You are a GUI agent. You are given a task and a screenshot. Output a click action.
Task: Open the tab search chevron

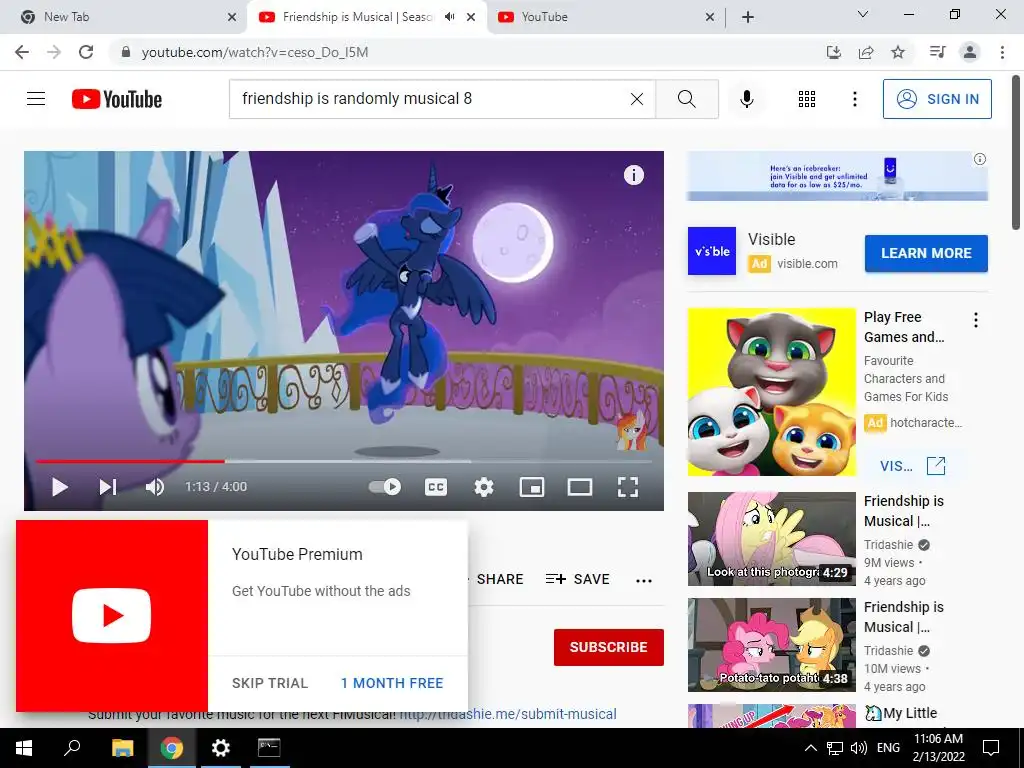tap(863, 14)
